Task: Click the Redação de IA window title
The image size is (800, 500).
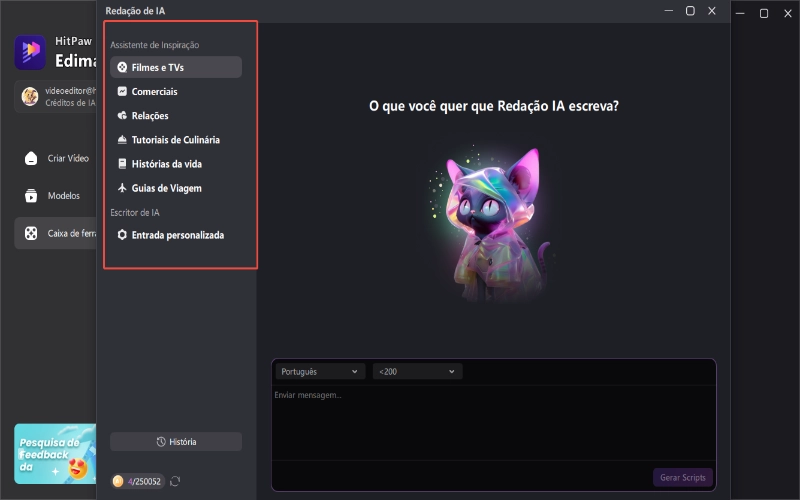Action: point(135,11)
